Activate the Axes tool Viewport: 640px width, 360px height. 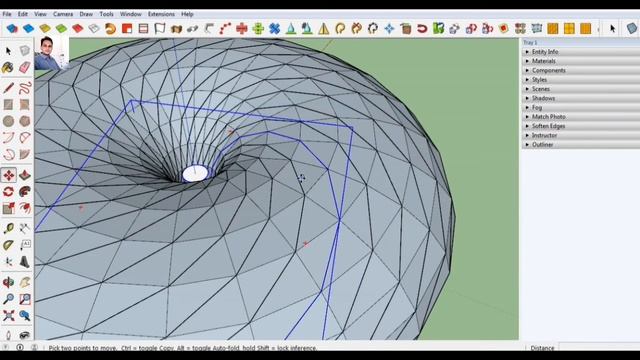pos(8,262)
